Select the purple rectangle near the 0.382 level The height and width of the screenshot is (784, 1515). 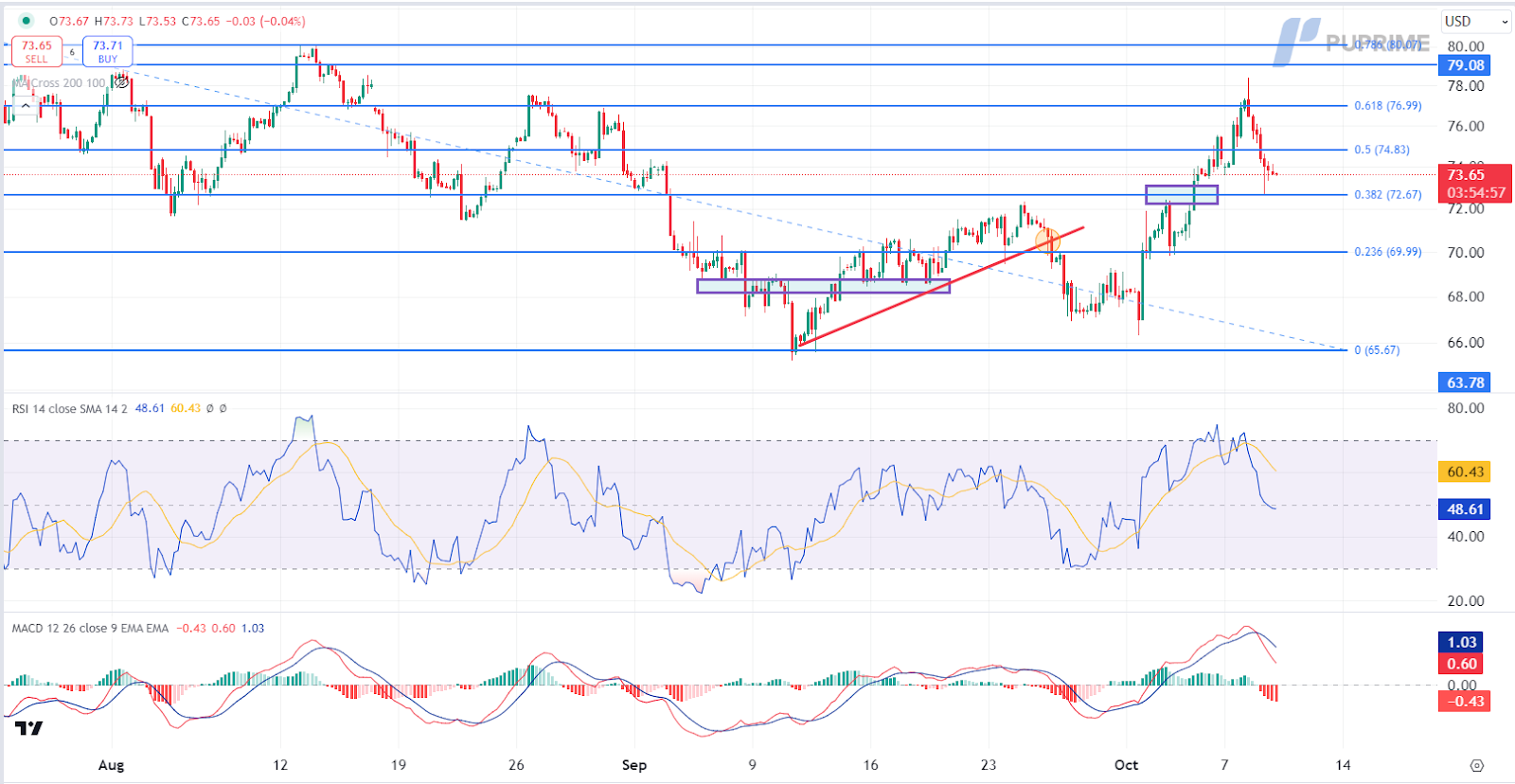1182,195
